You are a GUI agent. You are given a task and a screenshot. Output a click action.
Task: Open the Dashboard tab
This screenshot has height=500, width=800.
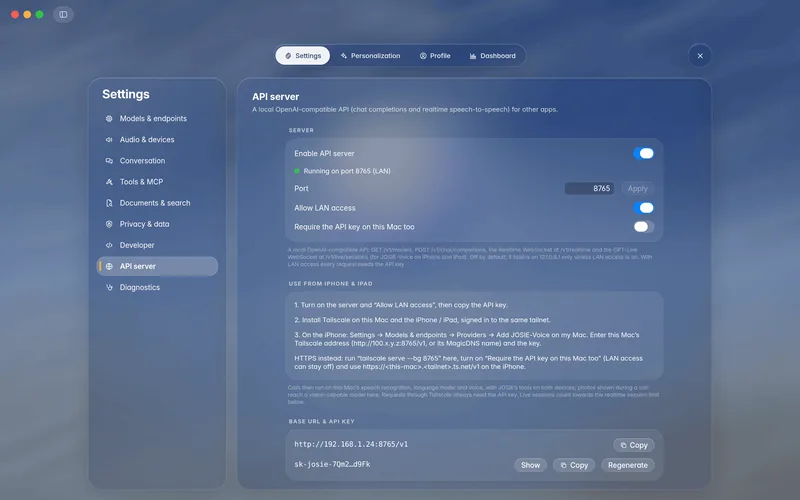tap(492, 56)
